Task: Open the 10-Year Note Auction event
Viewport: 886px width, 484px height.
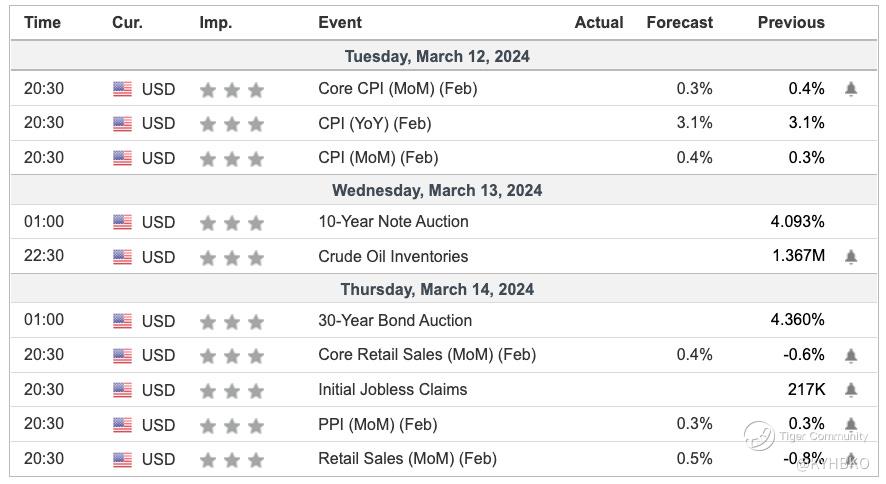Action: point(393,222)
